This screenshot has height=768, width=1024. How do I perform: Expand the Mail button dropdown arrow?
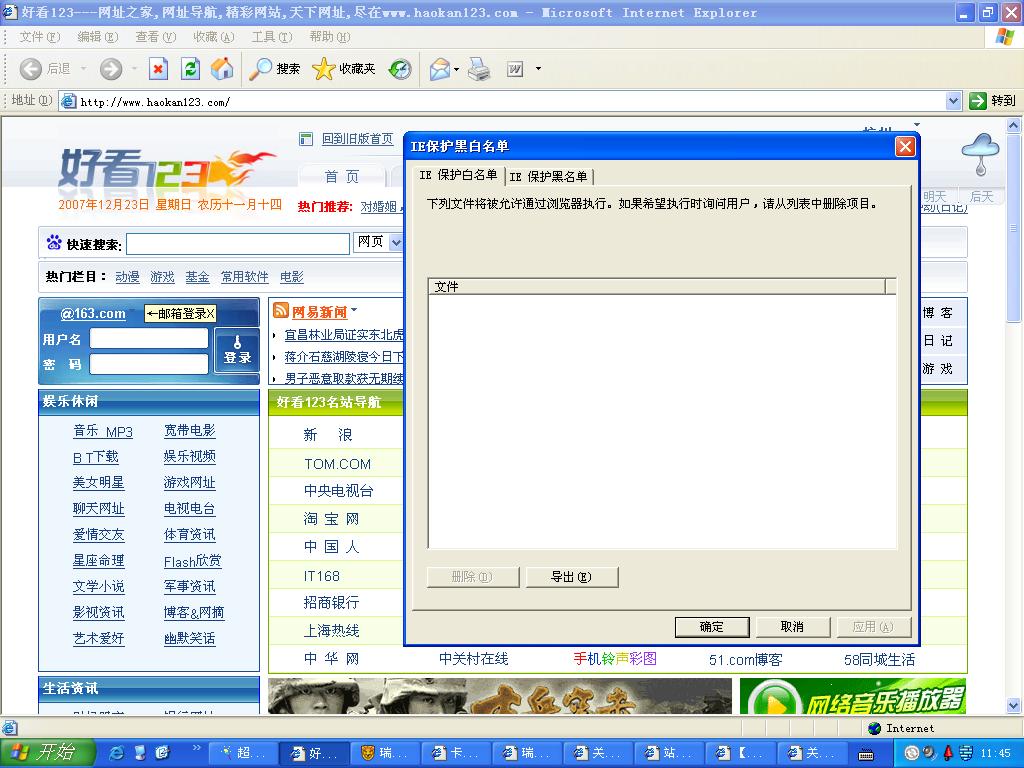456,69
